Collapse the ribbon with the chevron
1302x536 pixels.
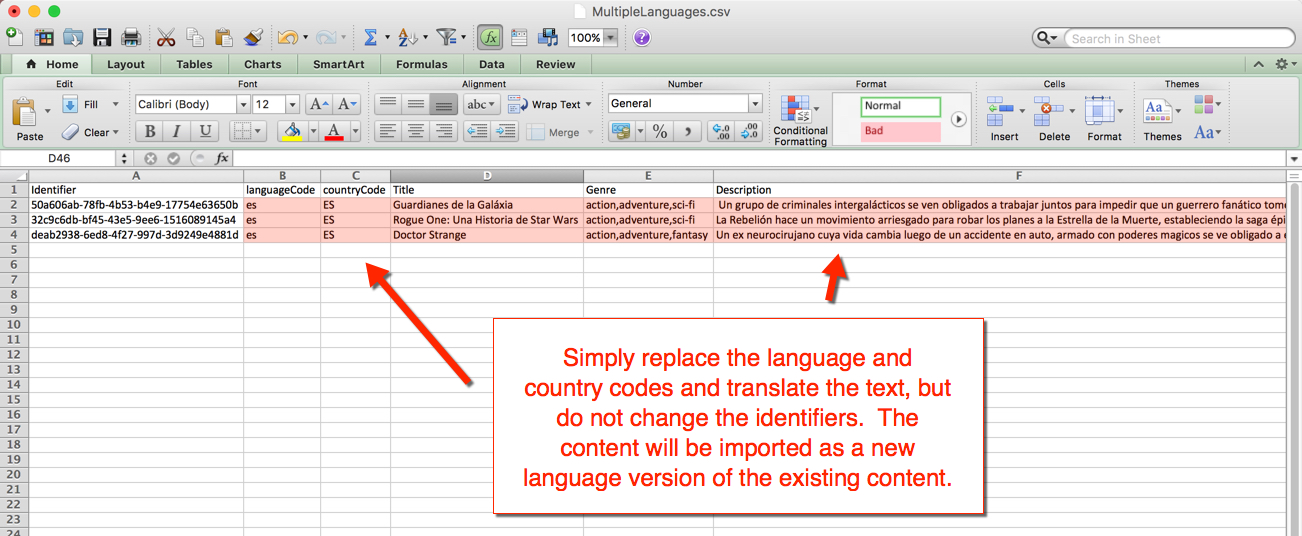pyautogui.click(x=1260, y=64)
